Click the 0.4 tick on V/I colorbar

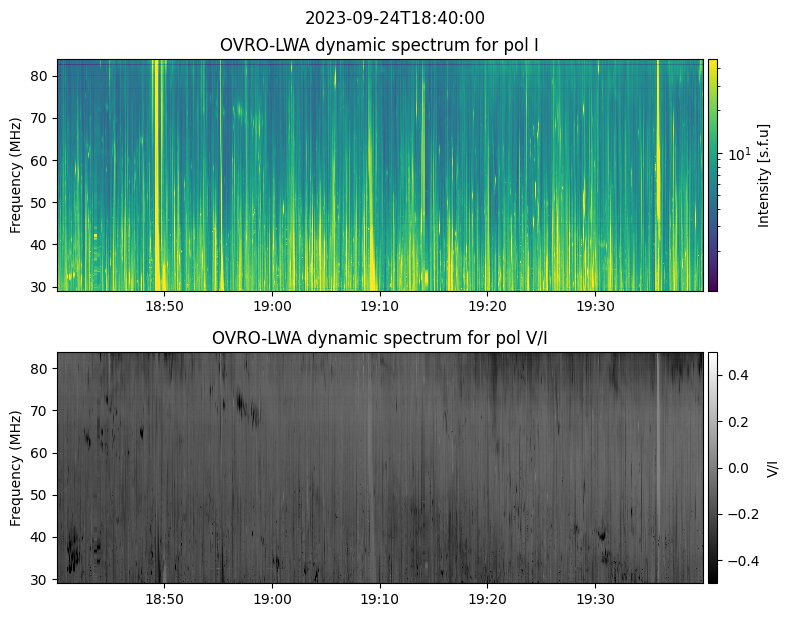pos(738,375)
